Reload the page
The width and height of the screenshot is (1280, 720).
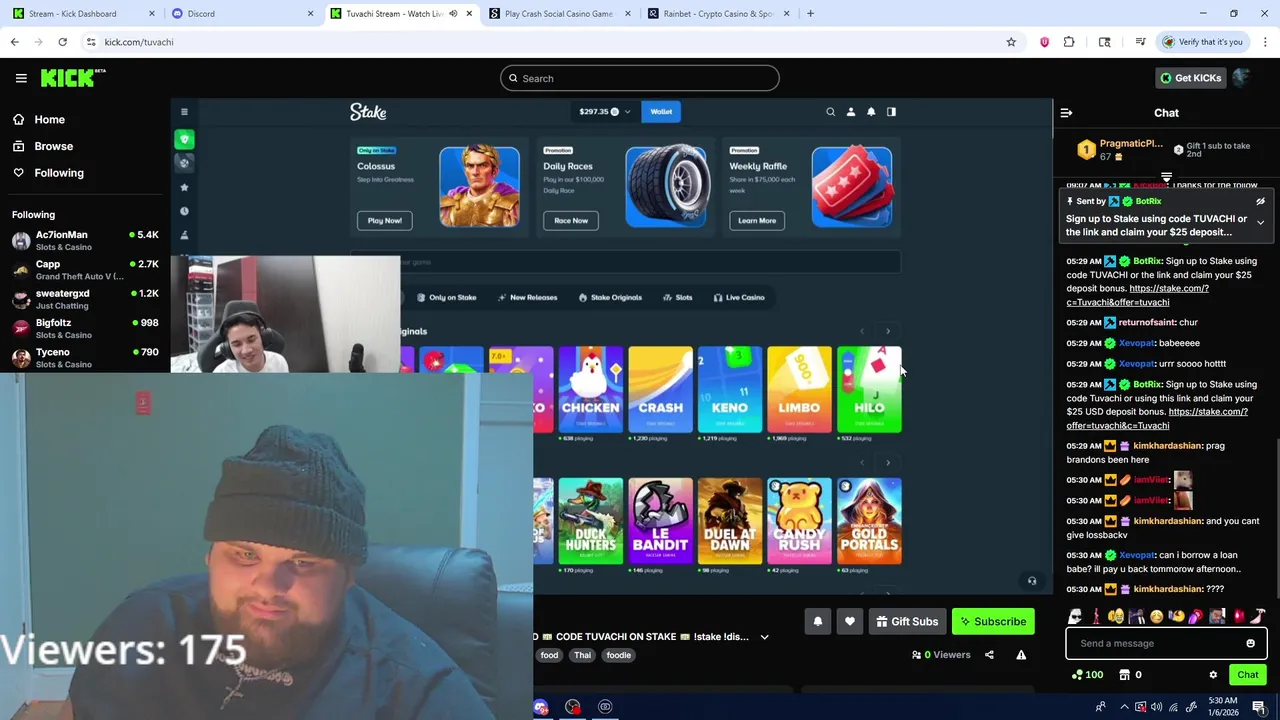(x=62, y=42)
